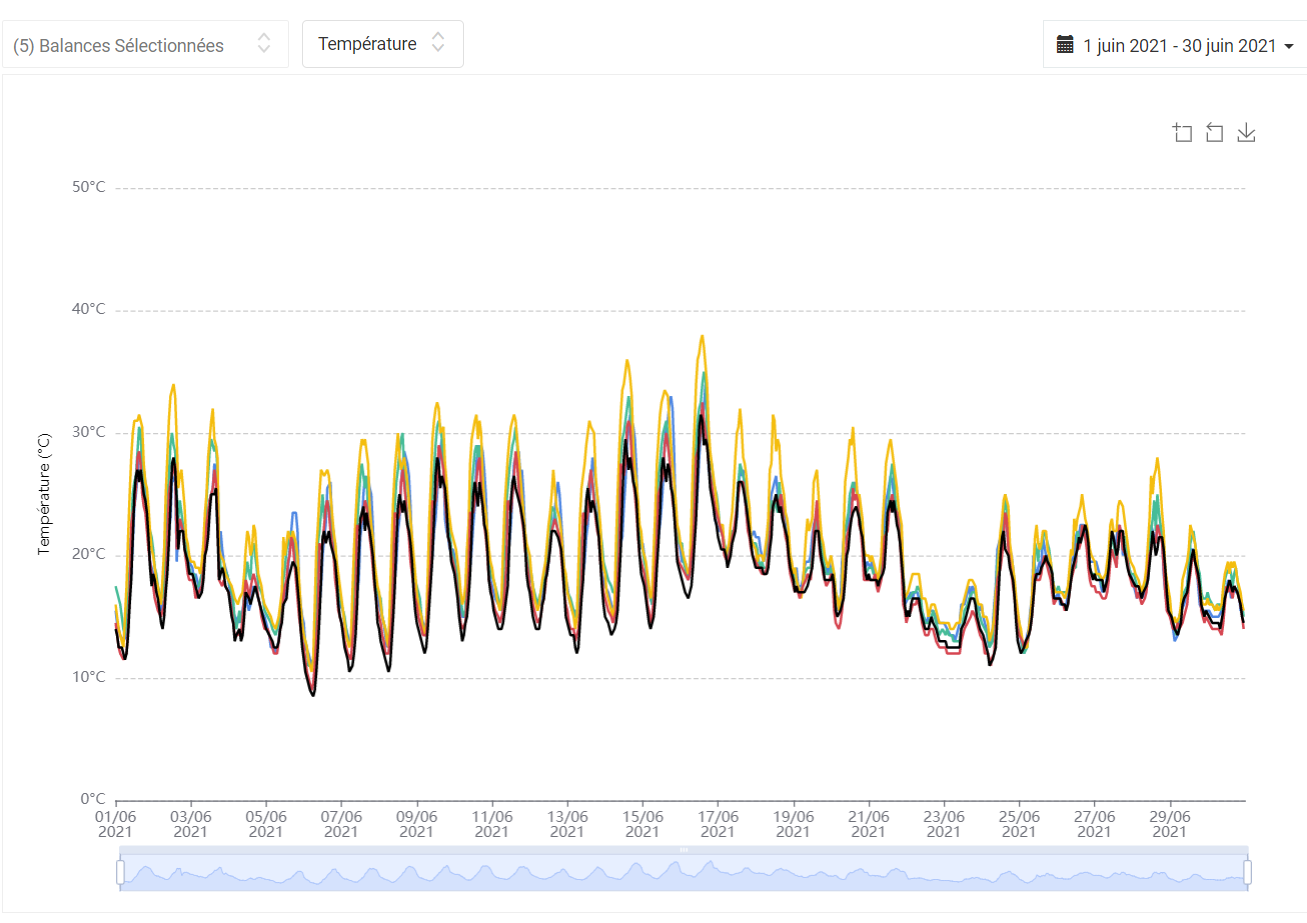The image size is (1307, 923).
Task: Click the 0°C axis label
Action: click(91, 800)
